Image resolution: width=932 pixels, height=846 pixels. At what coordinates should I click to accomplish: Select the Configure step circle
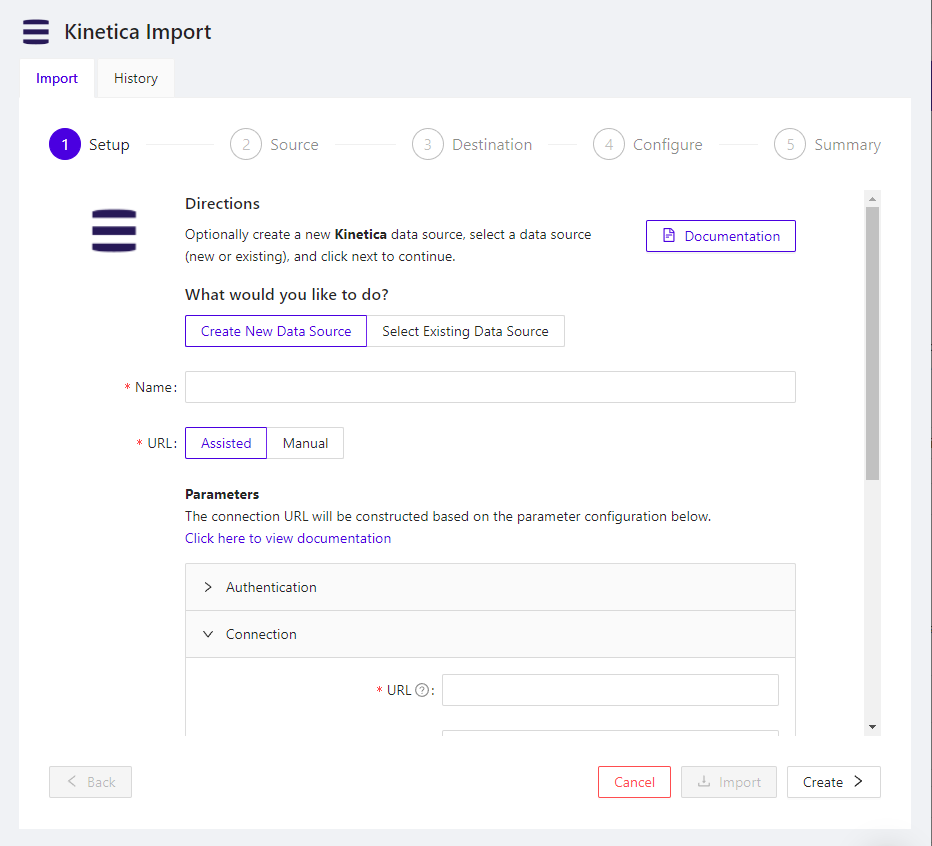click(x=609, y=144)
